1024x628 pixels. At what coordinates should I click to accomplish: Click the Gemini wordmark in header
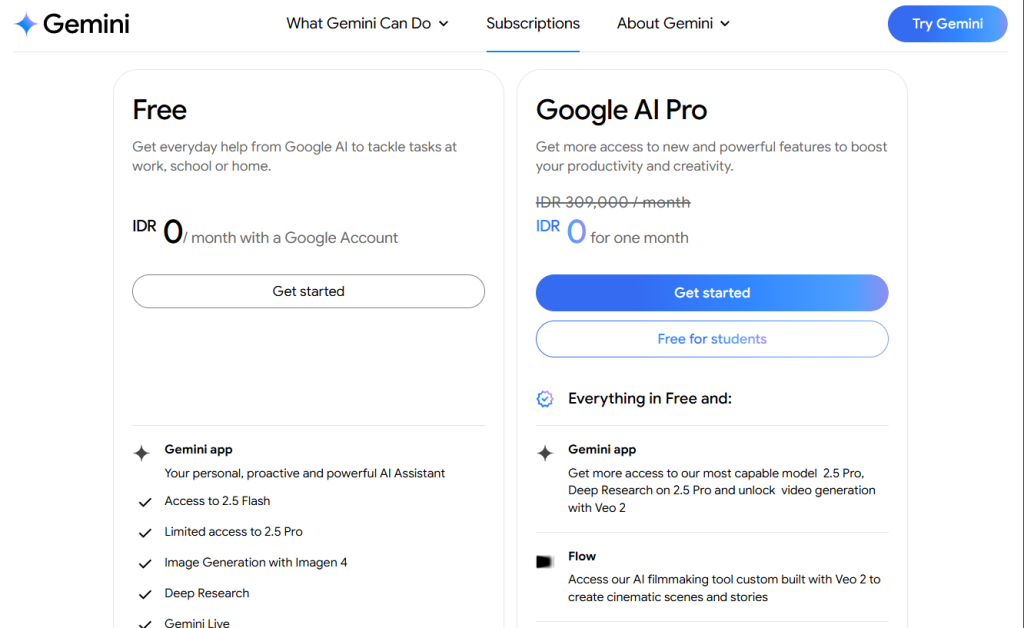86,24
